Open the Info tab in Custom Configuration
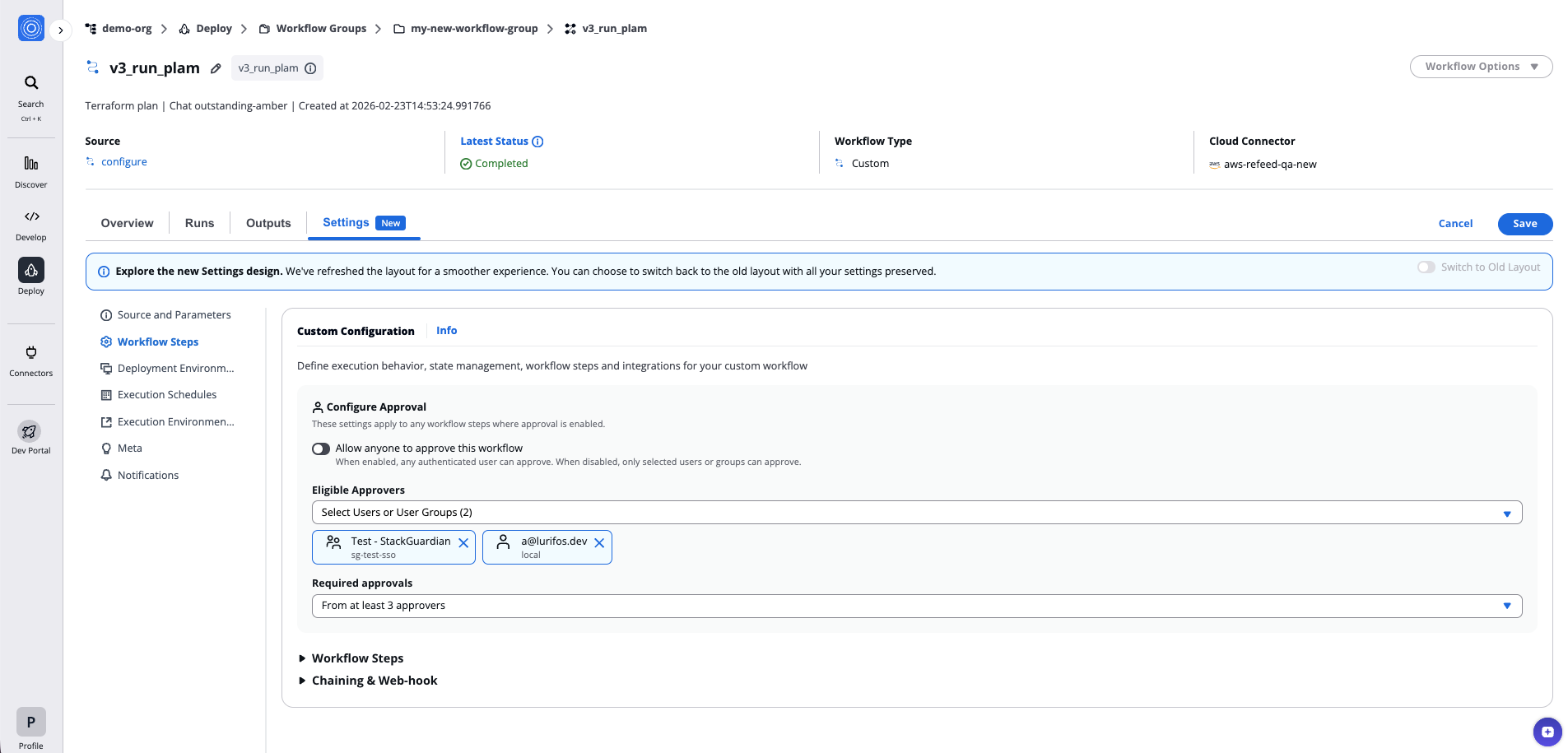Screen dimensions: 1568x753 (446, 330)
